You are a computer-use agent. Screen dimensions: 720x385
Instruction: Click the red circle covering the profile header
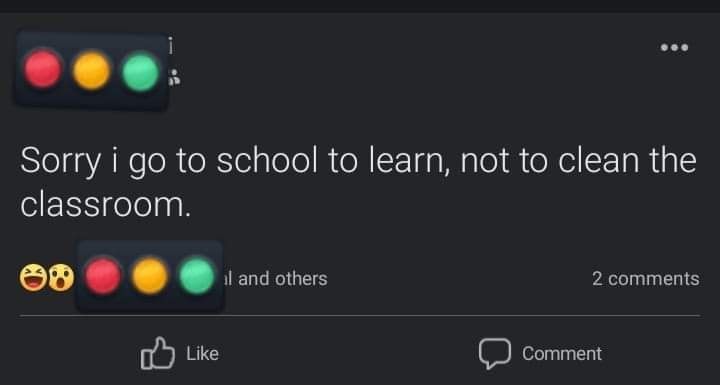point(43,69)
